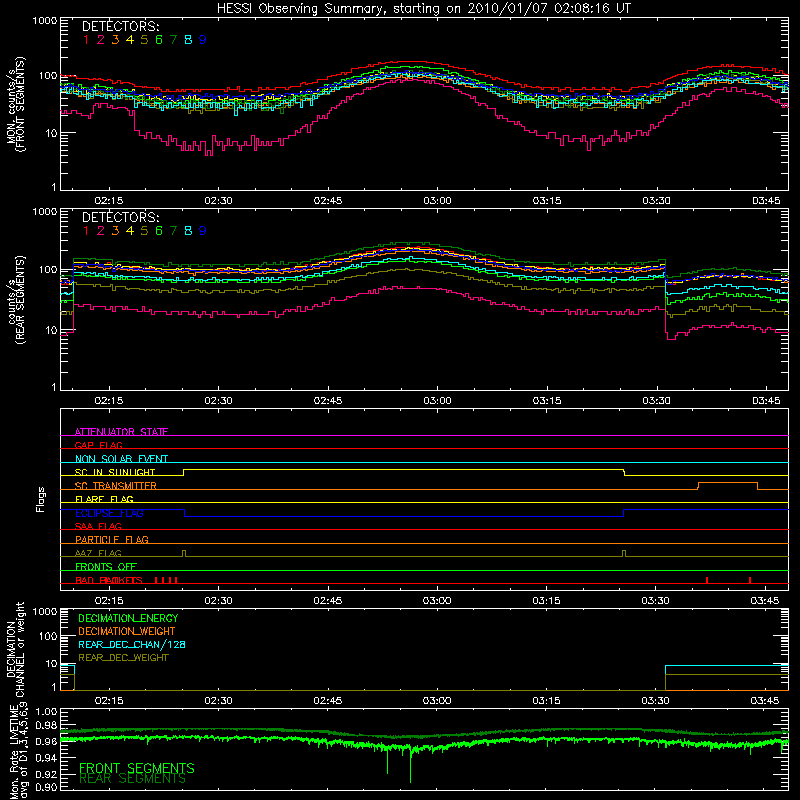Viewport: 800px width, 800px height.
Task: Click the REAR_DEC_CHAN/128 legend entry
Action: click(132, 644)
